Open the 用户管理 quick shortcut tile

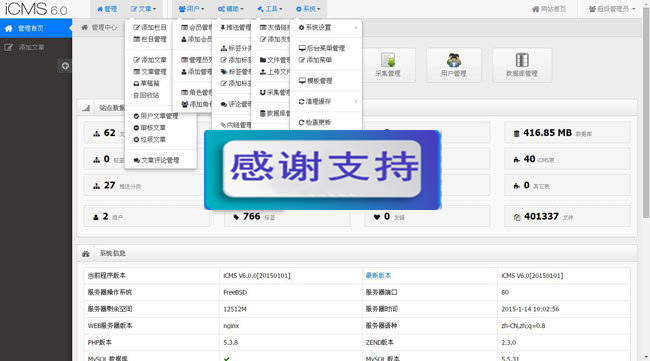[x=454, y=65]
